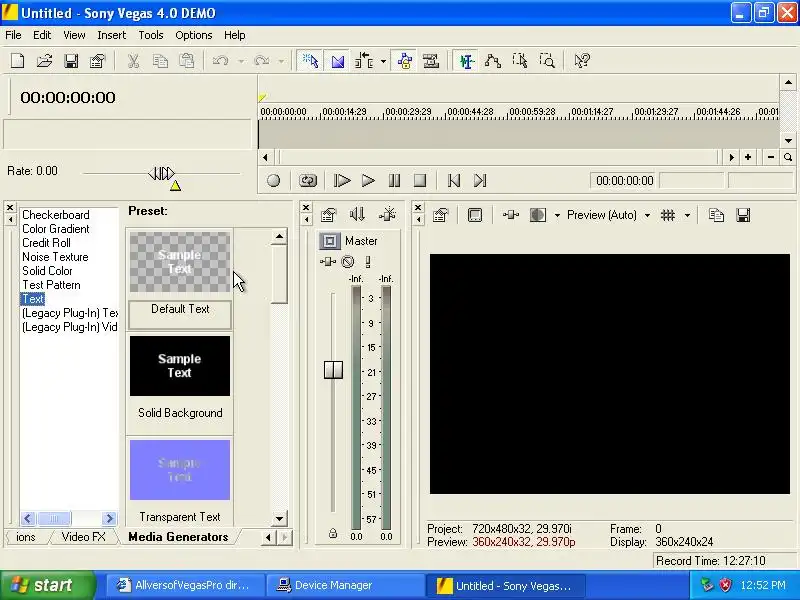This screenshot has width=800, height=600.
Task: Select Solid Color generator
Action: coord(47,271)
